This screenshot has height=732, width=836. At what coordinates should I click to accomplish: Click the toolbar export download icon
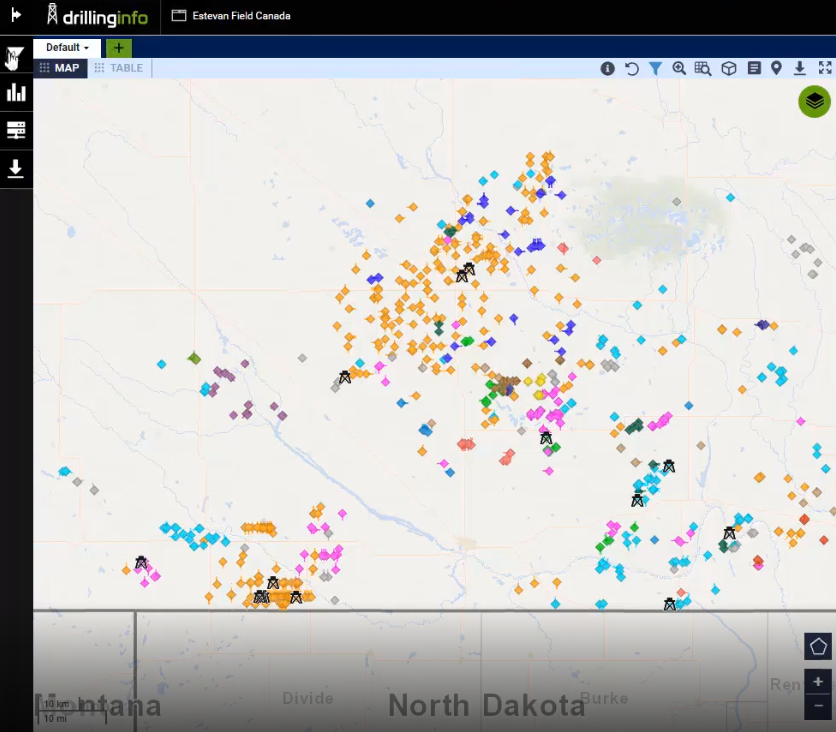click(x=799, y=68)
